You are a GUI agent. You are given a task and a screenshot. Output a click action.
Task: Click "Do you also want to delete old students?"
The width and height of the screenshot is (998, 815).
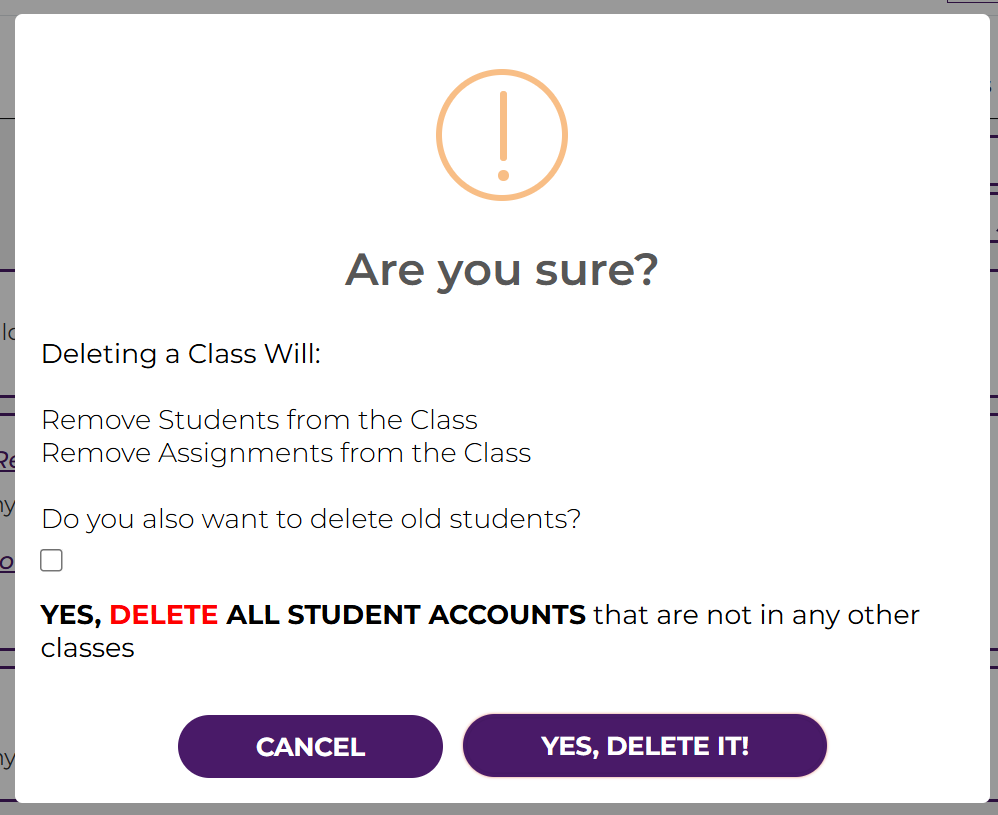311,520
